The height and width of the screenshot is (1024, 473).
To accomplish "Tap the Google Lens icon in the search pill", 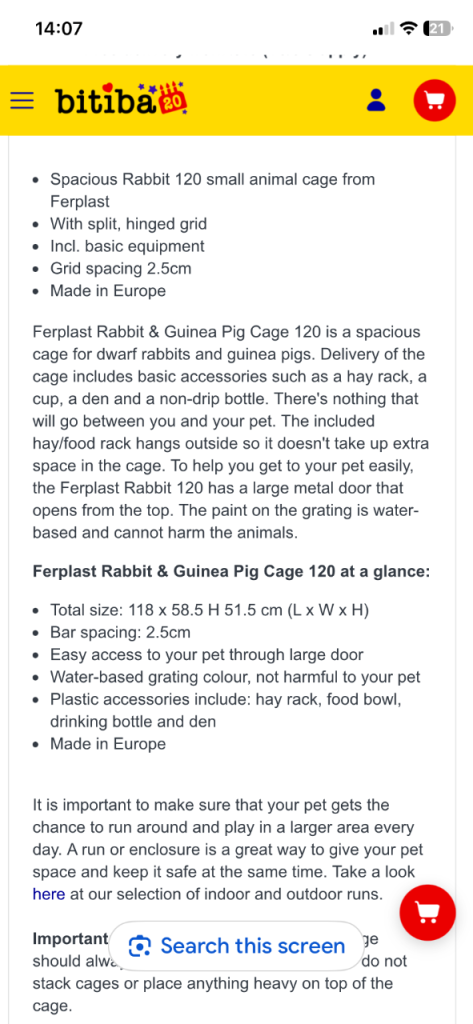I will (140, 946).
